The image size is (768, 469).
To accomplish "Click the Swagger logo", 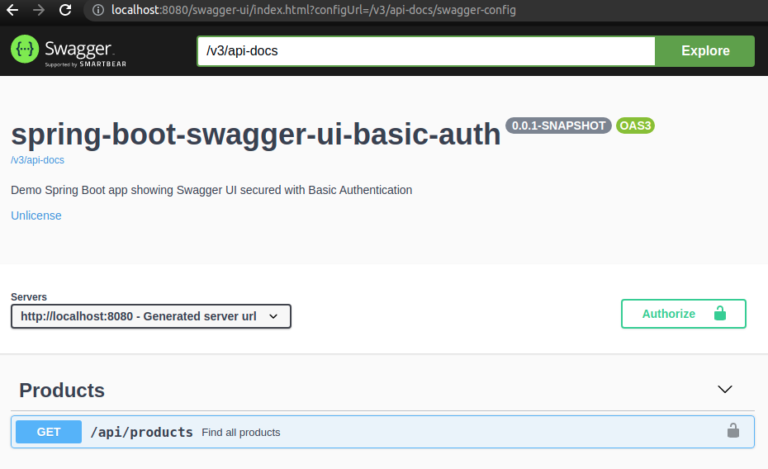I will pos(69,51).
